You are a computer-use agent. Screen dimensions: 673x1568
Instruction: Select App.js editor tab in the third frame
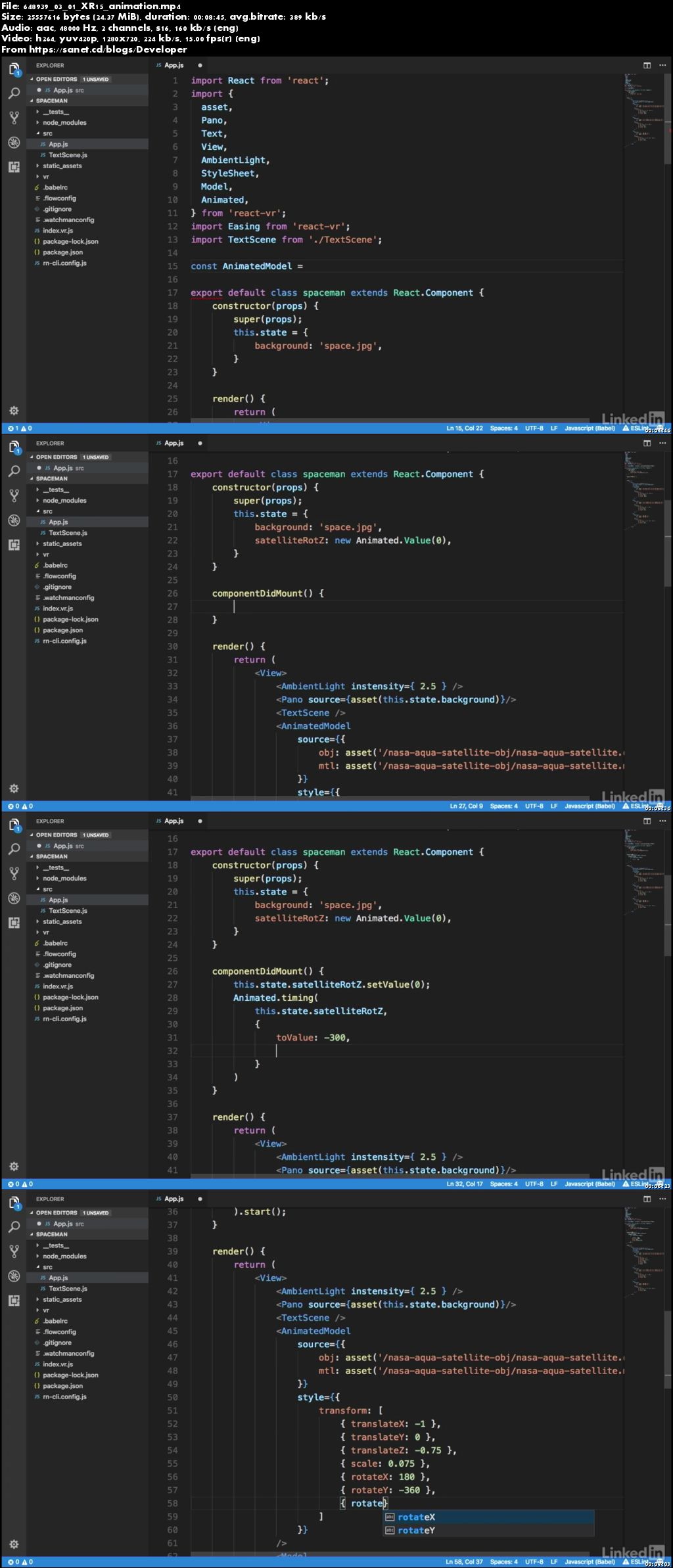pyautogui.click(x=179, y=821)
